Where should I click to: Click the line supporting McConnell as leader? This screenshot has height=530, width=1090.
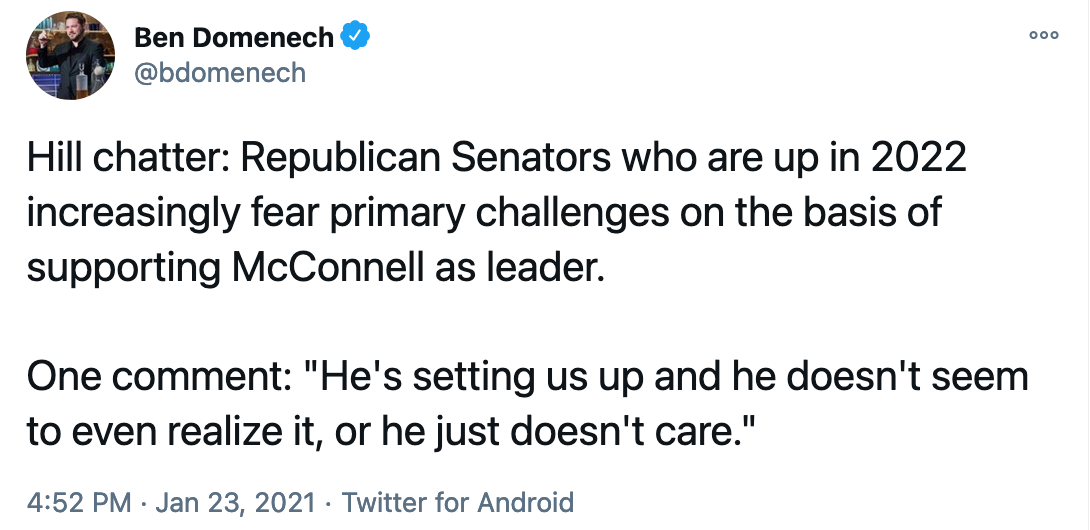(316, 268)
